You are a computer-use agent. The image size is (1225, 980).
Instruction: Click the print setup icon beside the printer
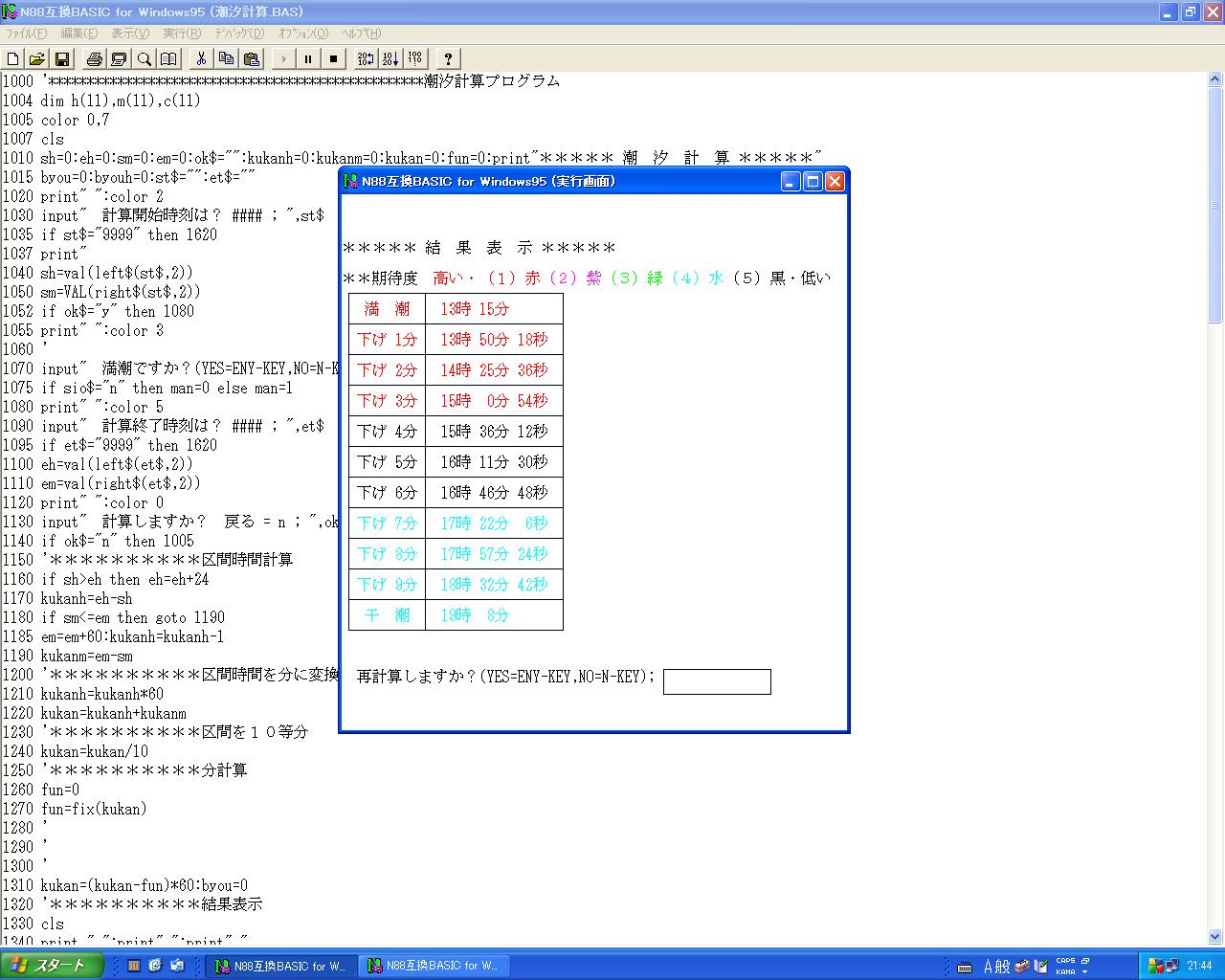pos(119,59)
